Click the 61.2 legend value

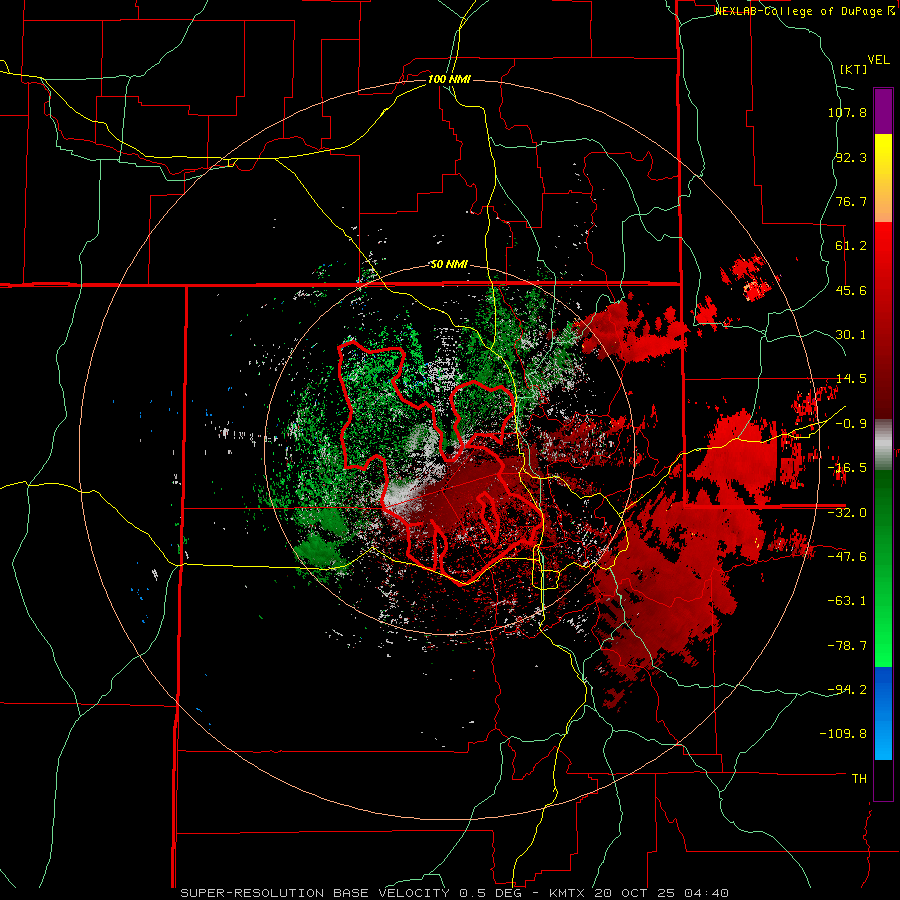coord(851,246)
